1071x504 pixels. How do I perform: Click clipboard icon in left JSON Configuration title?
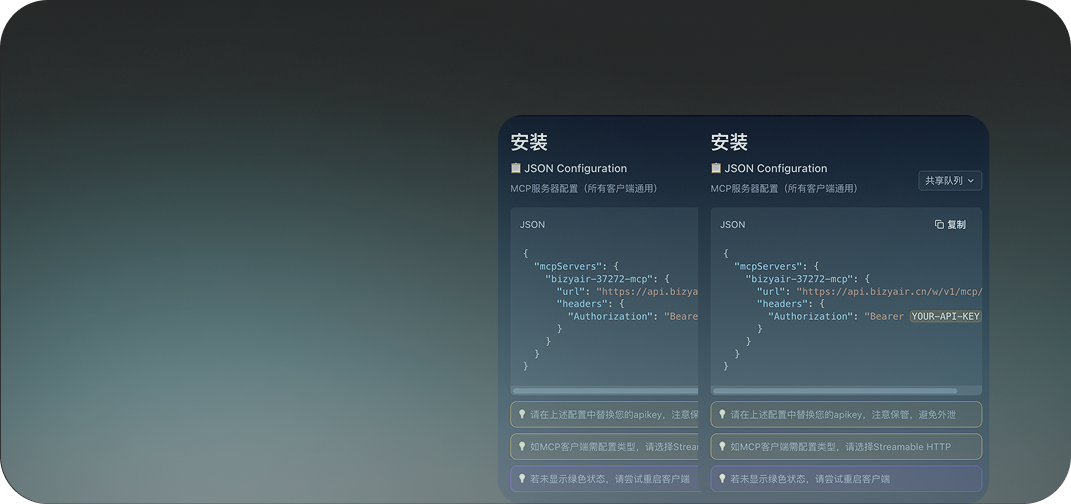point(516,168)
